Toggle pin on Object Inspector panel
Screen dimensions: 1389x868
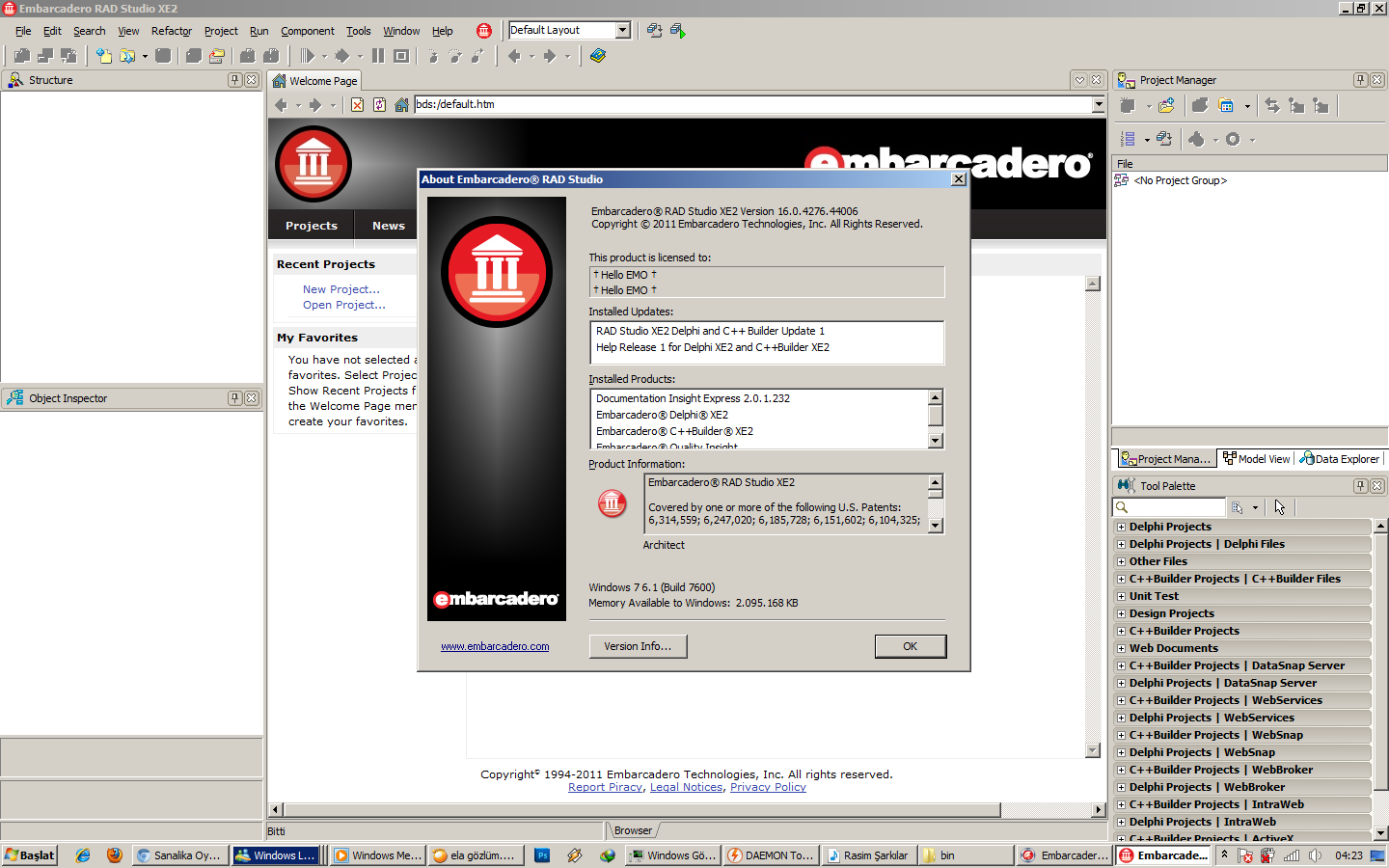(234, 398)
